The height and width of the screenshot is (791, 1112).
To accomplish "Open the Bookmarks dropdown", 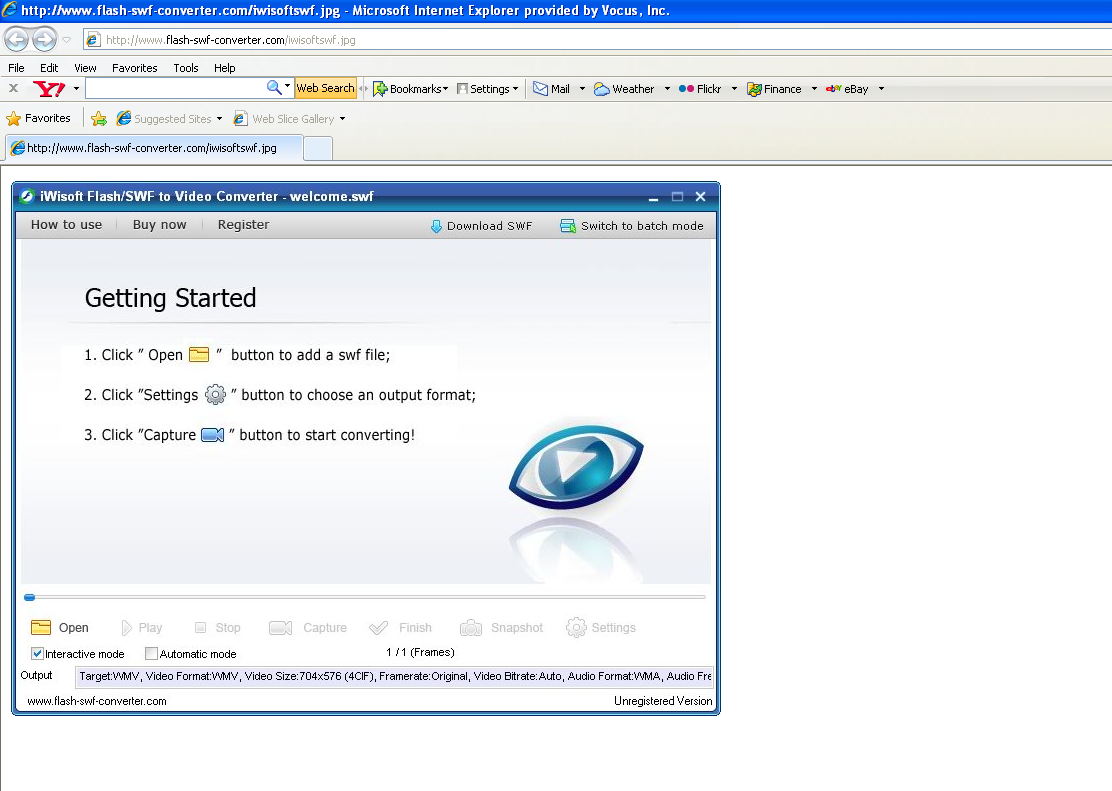I will click(411, 89).
